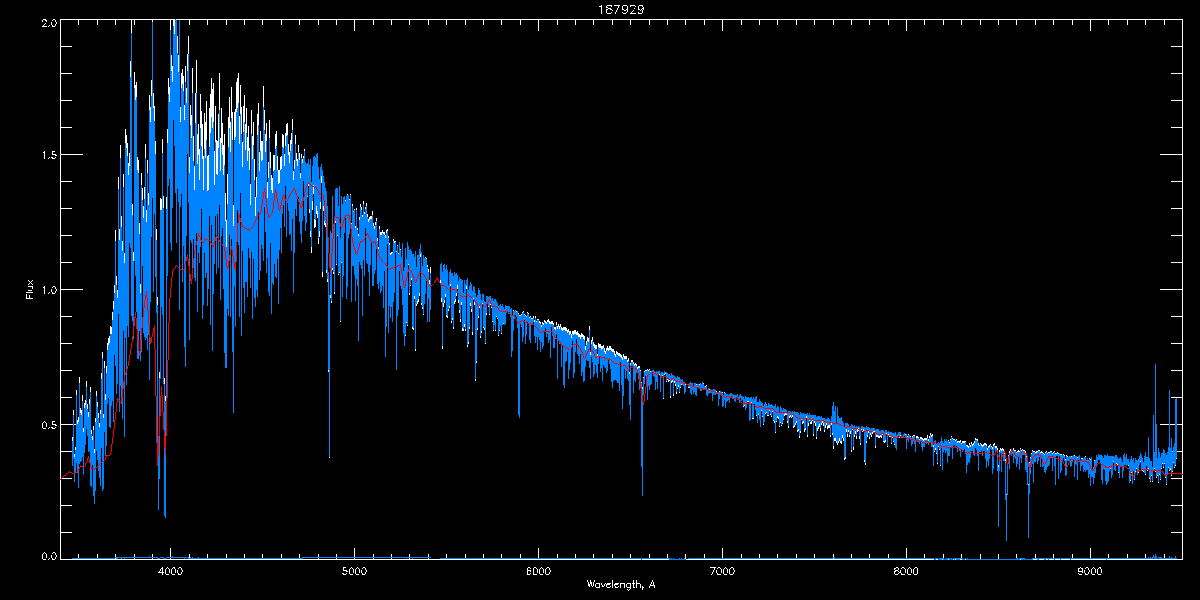This screenshot has width=1200, height=600.
Task: Click the 8000 x-axis tick label
Action: 906,571
